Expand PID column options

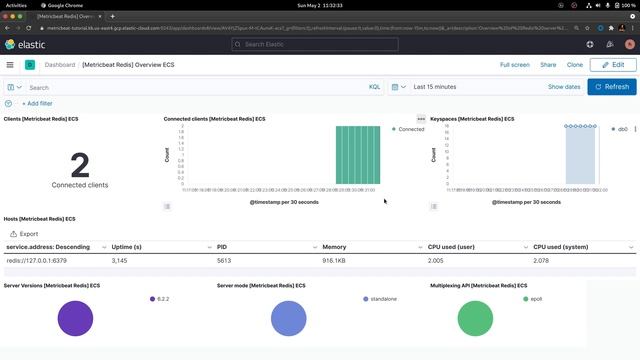point(315,247)
